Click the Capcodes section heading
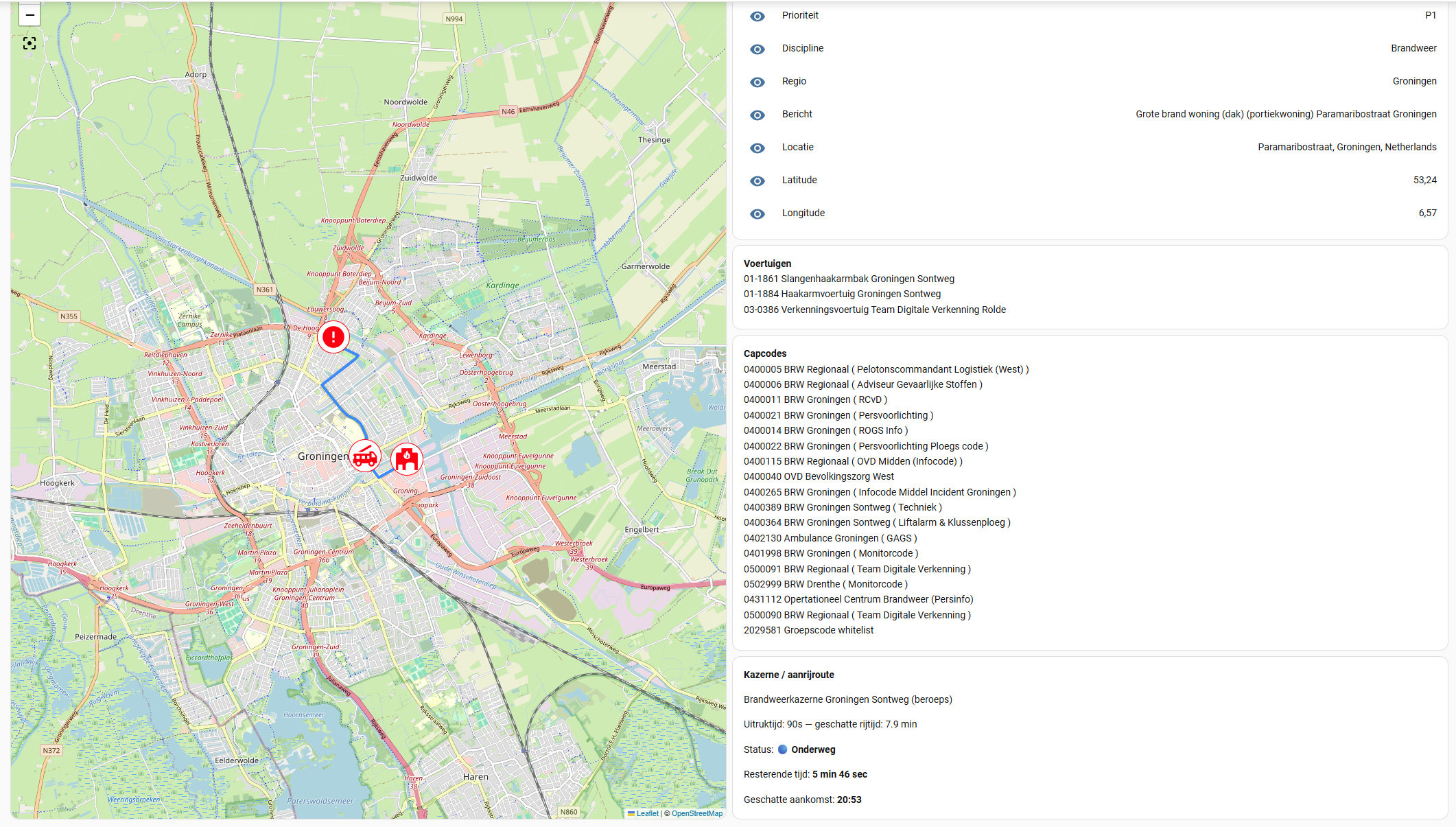 tap(765, 353)
